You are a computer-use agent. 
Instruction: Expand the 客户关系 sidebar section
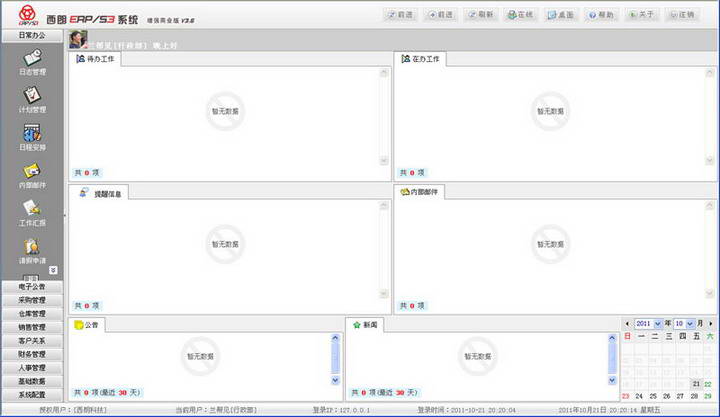click(32, 341)
